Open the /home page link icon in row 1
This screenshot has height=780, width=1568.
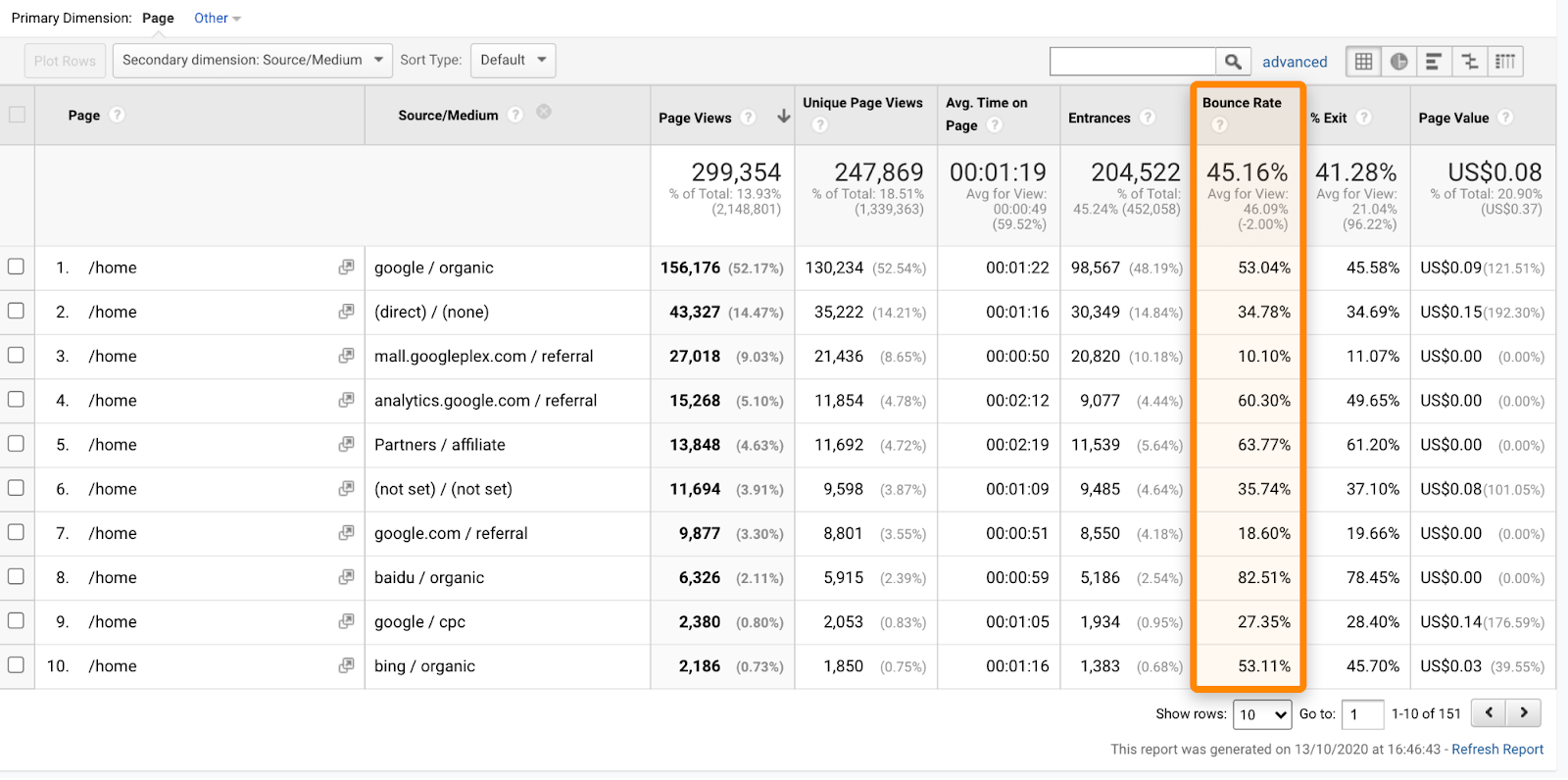point(346,267)
